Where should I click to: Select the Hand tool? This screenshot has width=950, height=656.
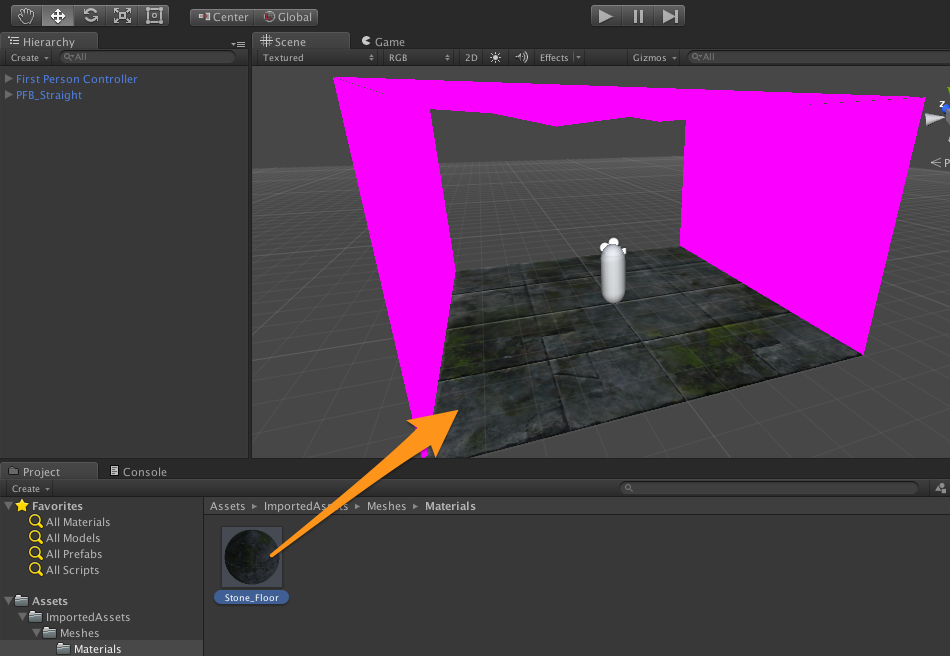[x=26, y=16]
